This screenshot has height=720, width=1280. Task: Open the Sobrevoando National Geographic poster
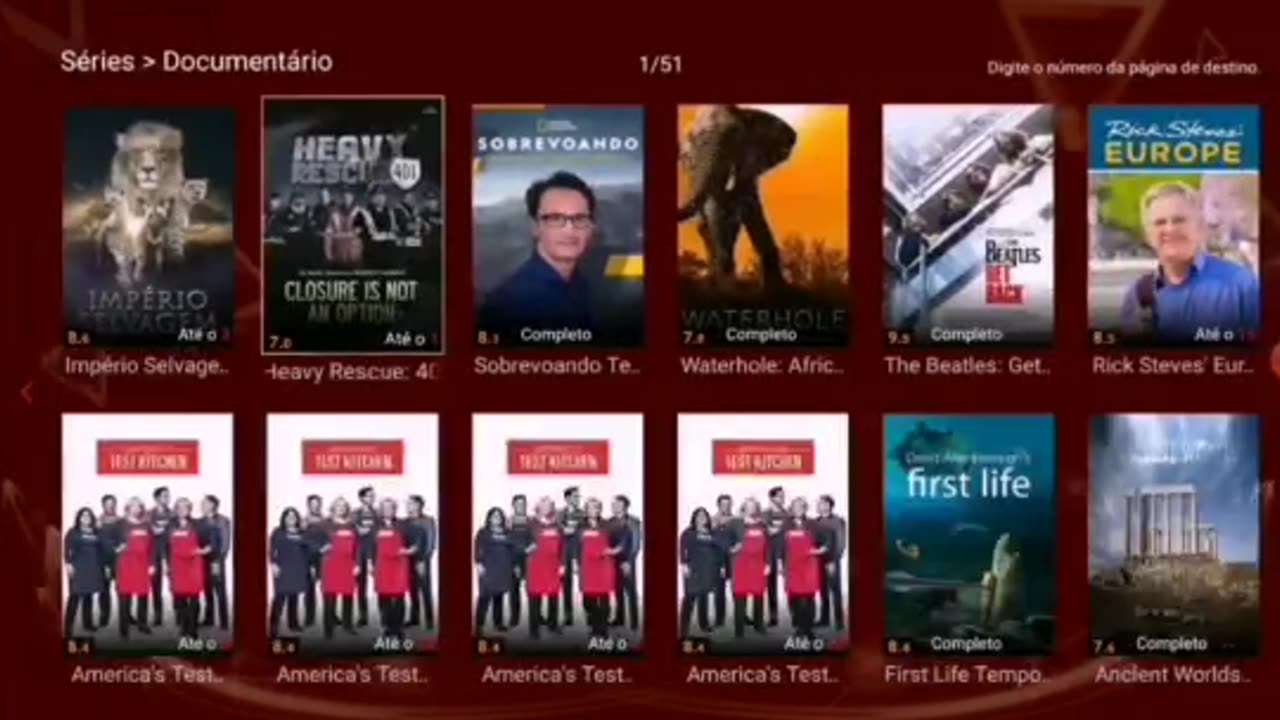click(558, 226)
